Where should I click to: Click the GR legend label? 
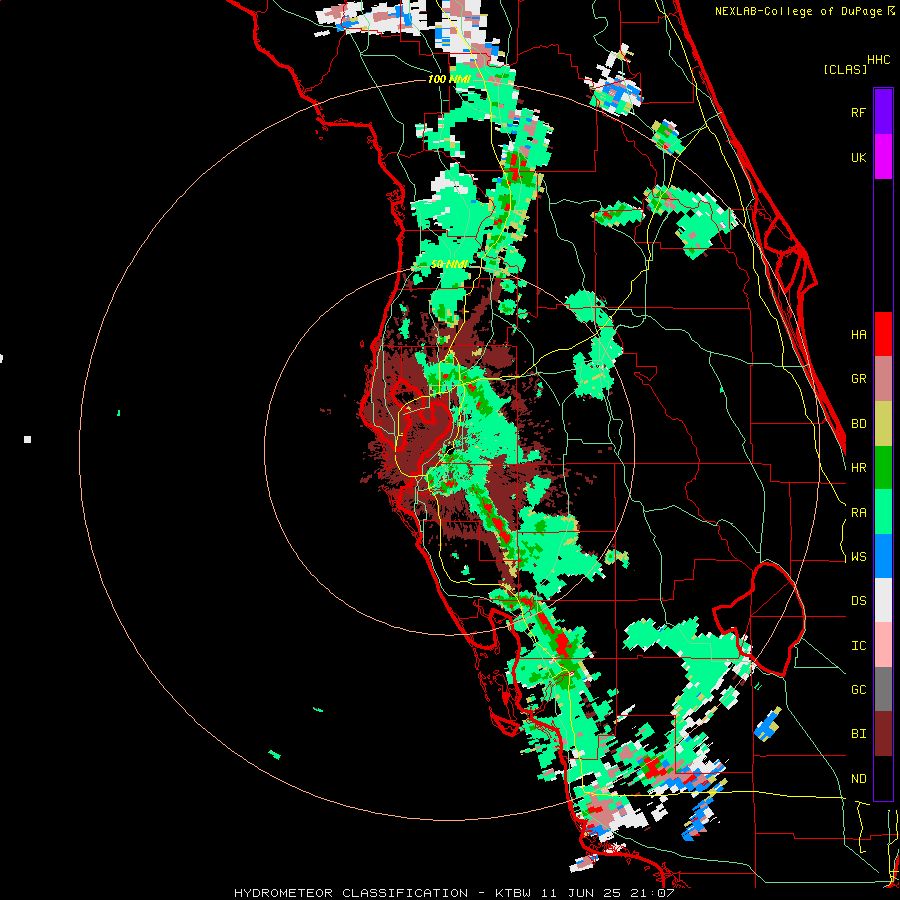point(858,379)
